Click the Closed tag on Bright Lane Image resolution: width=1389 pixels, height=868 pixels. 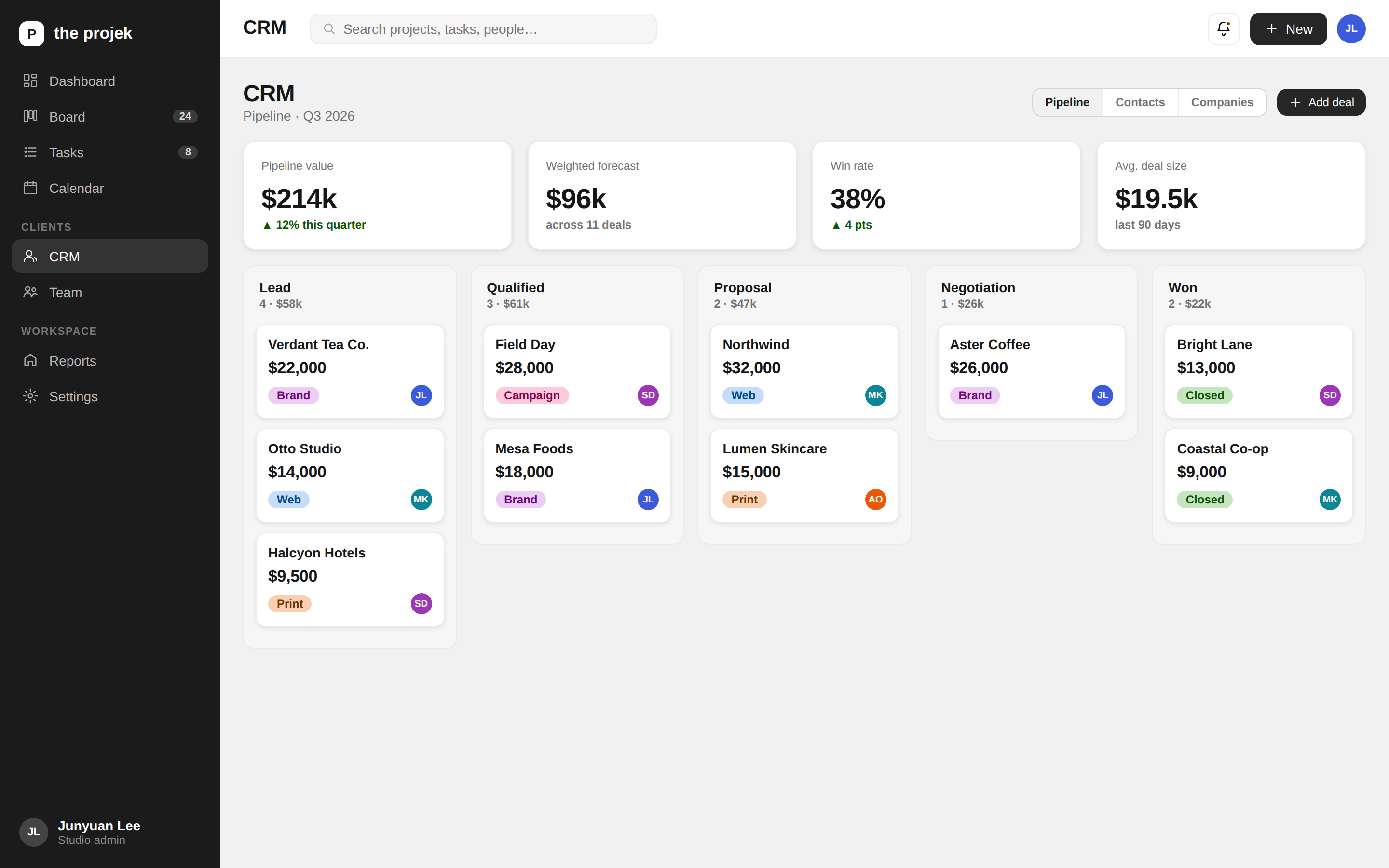(x=1205, y=395)
